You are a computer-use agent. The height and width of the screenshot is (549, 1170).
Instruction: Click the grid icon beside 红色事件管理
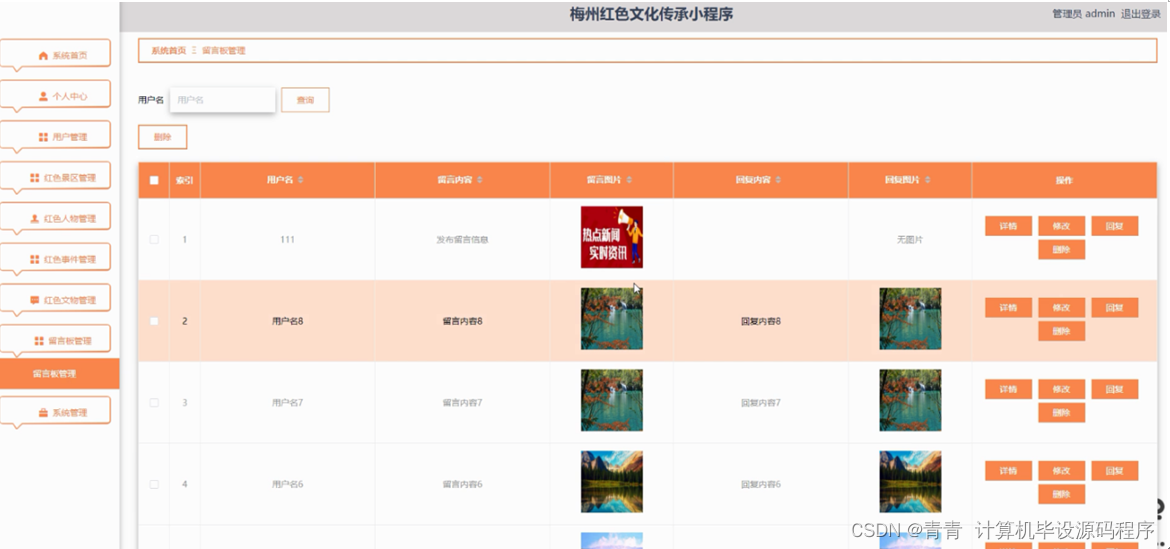pyautogui.click(x=34, y=260)
